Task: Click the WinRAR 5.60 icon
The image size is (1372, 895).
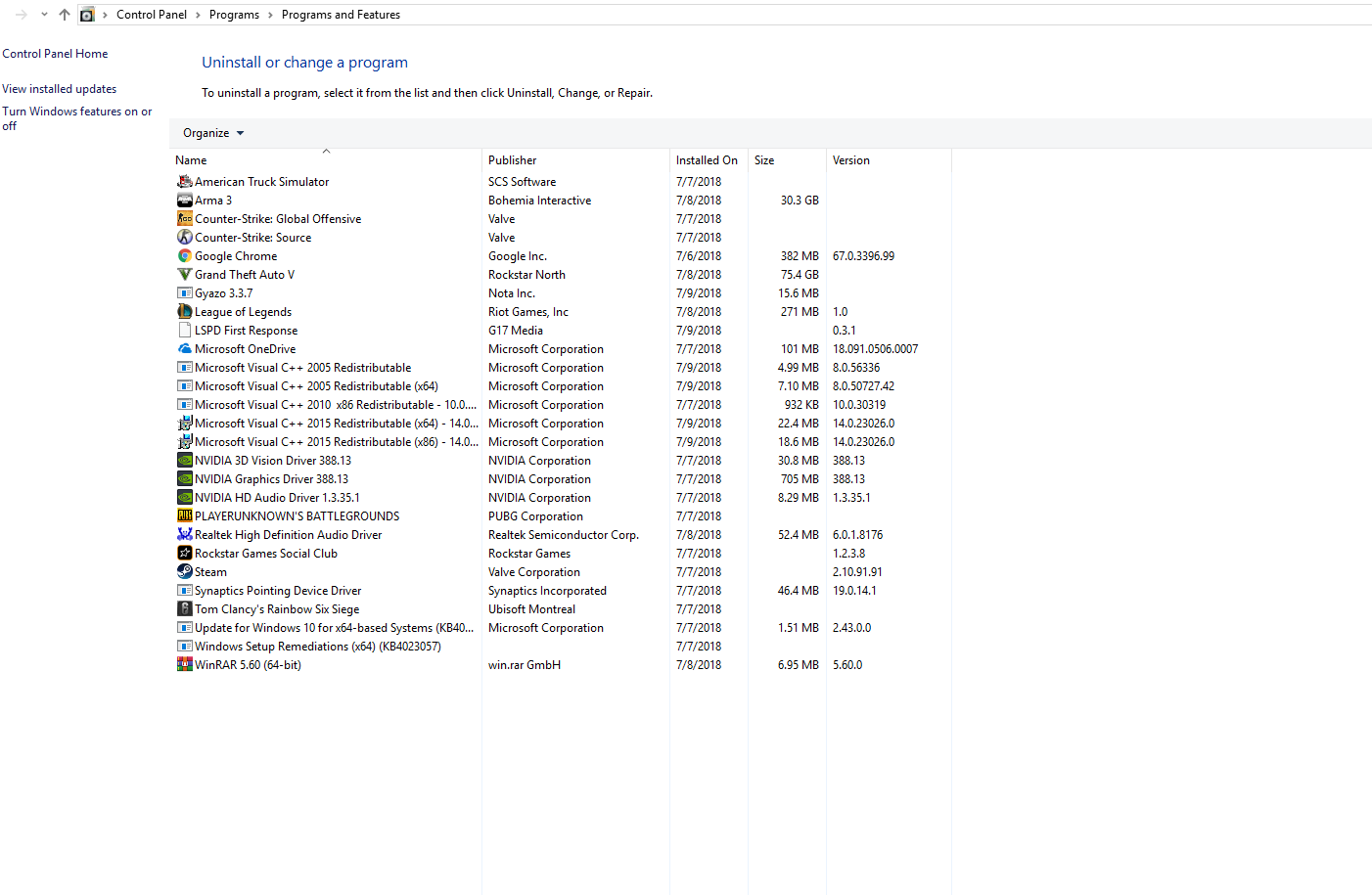Action: 184,664
